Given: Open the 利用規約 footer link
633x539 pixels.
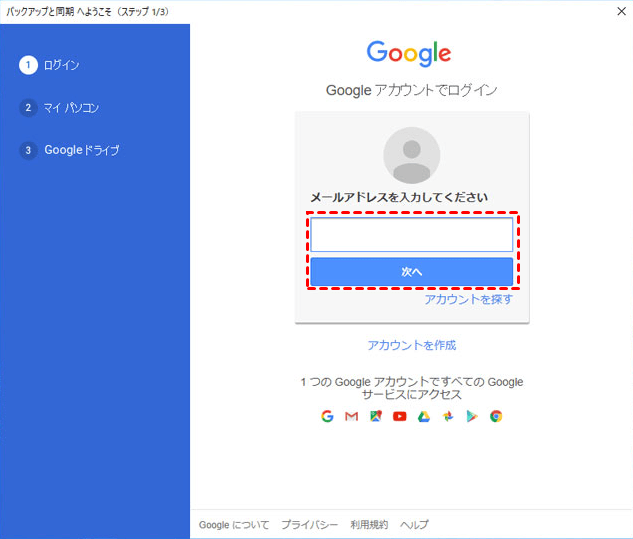Looking at the screenshot, I should click(369, 525).
